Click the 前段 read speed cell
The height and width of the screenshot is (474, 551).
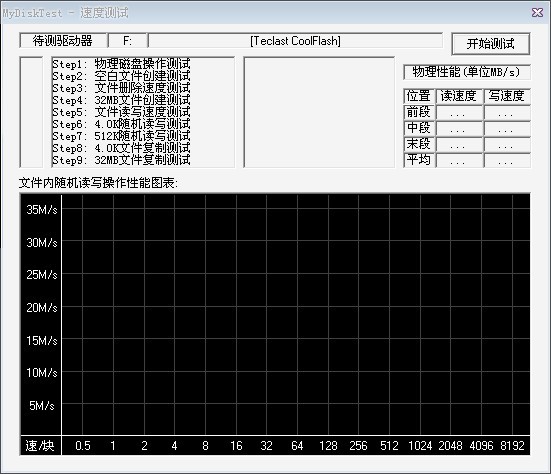tap(459, 112)
